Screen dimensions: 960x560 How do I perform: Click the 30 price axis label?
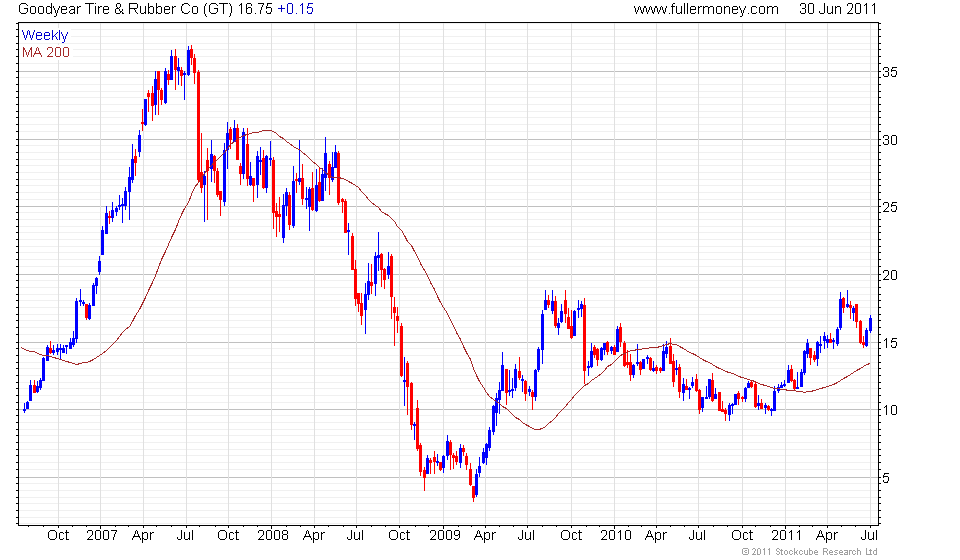pyautogui.click(x=890, y=140)
